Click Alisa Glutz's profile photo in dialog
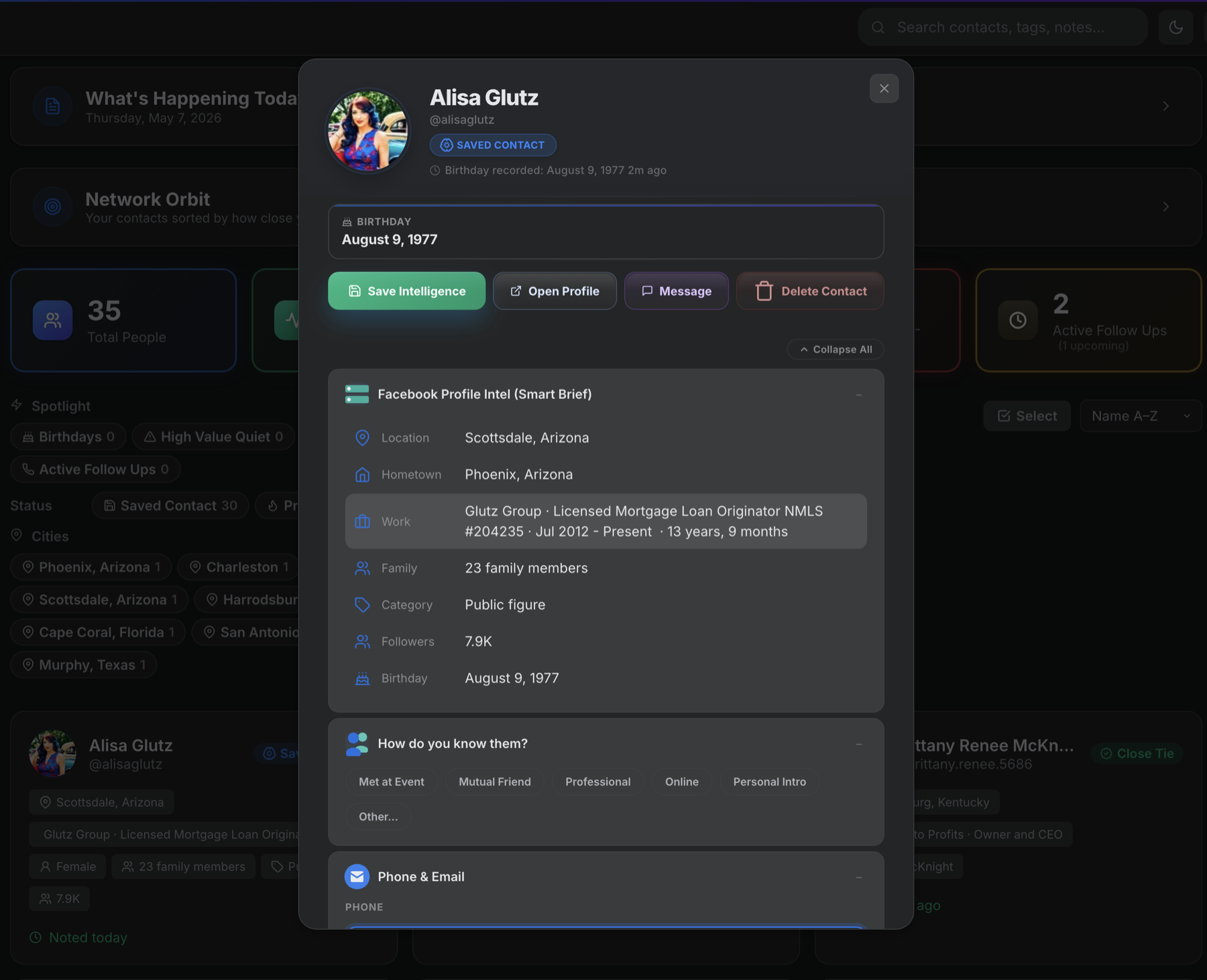The image size is (1207, 980). (367, 131)
